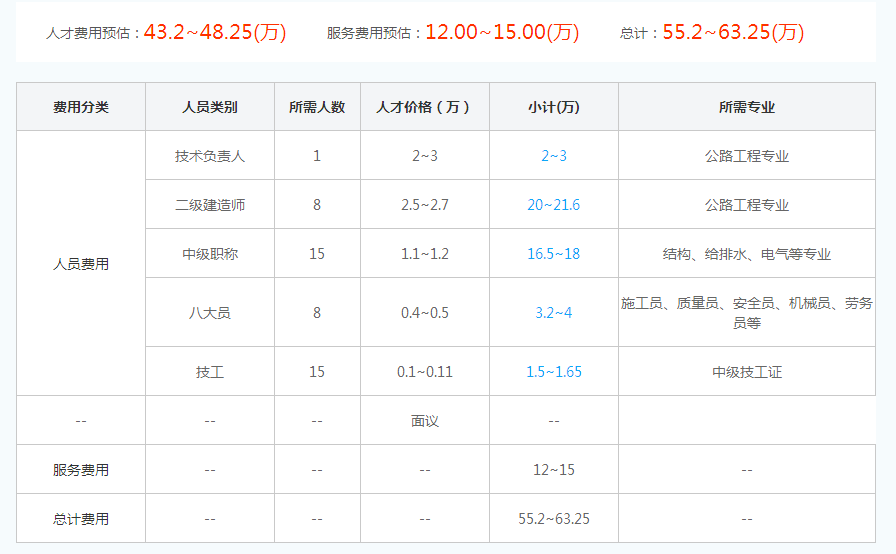Select the price value 0.4~0.5
This screenshot has height=554, width=896.
[x=425, y=313]
